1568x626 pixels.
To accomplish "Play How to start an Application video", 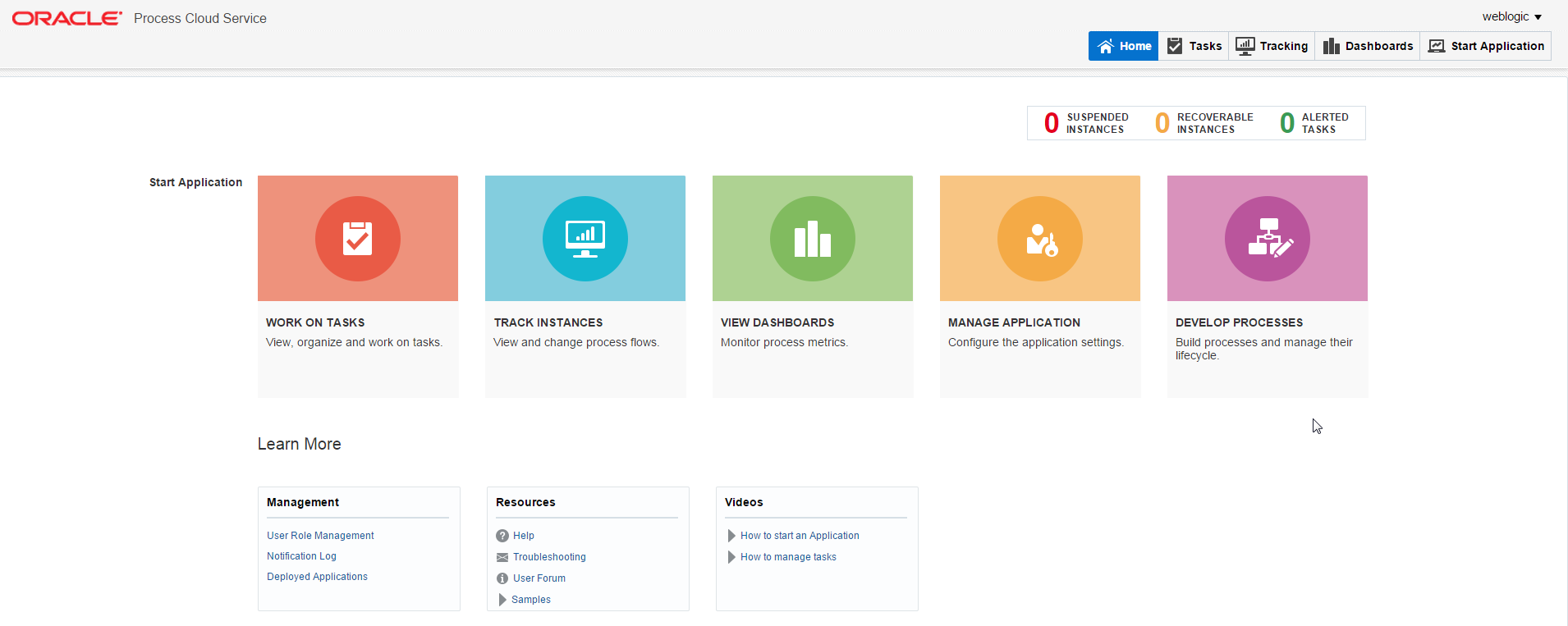I will pos(800,536).
